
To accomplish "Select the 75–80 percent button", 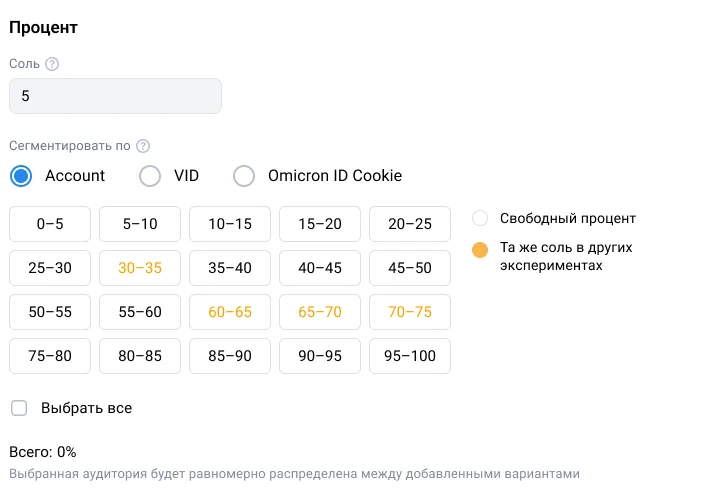I will pos(50,356).
